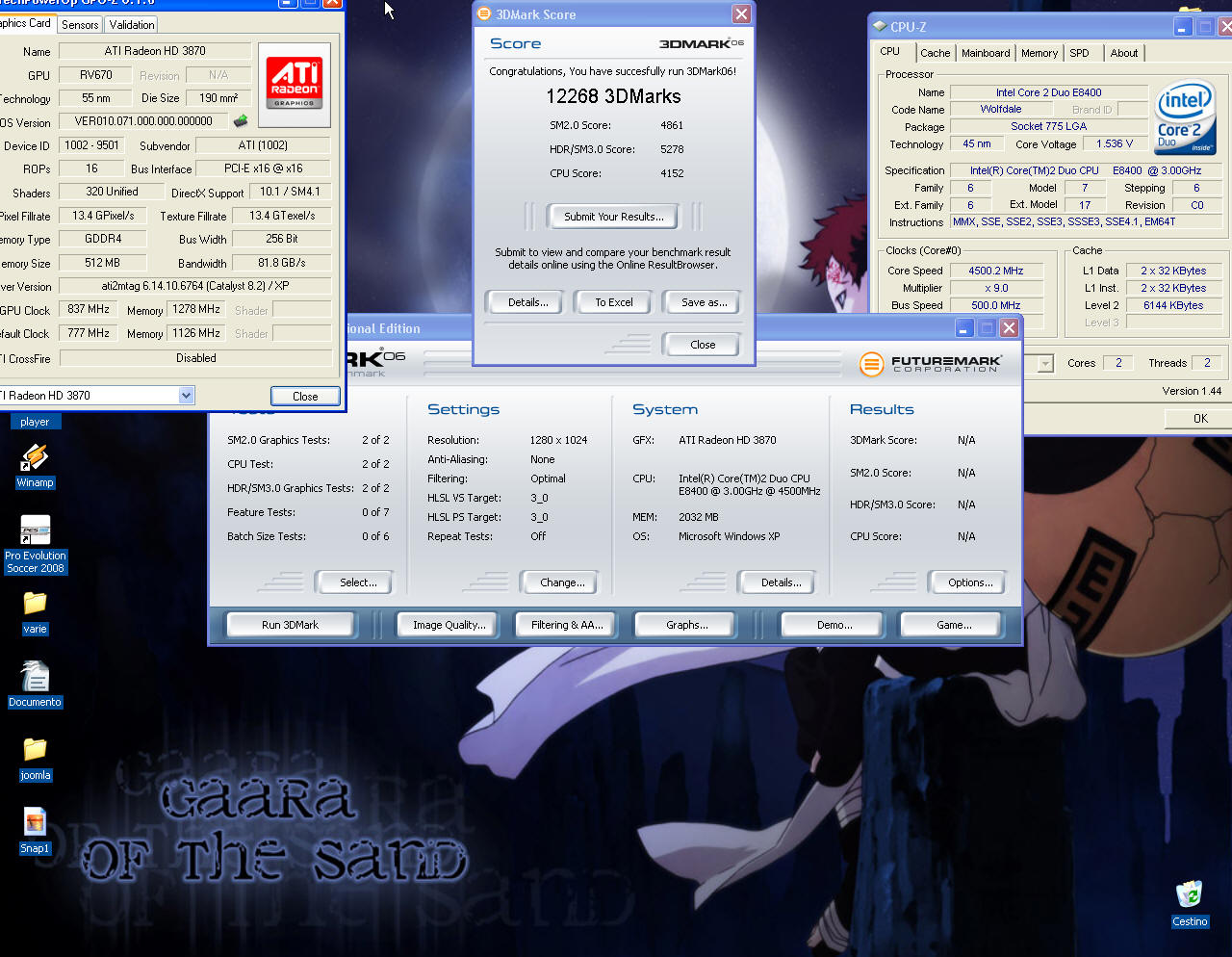Image resolution: width=1232 pixels, height=957 pixels.
Task: Open Pro Evolution Soccer 2008 shortcut
Action: pos(35,530)
